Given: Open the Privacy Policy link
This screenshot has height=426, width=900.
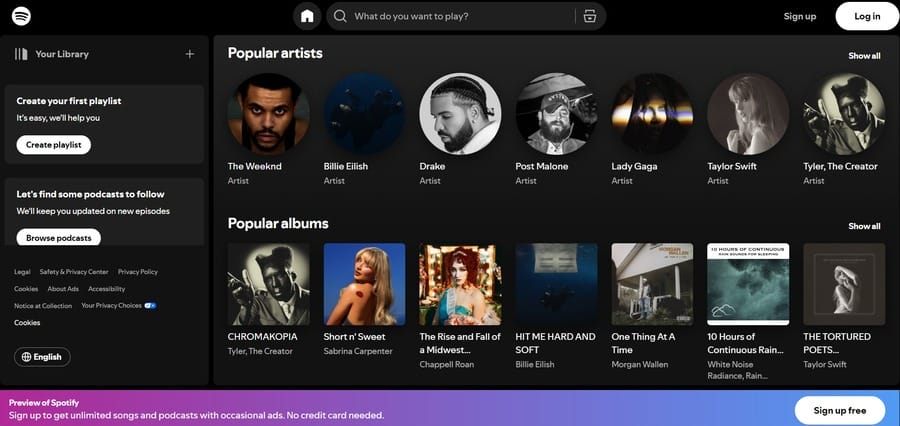Looking at the screenshot, I should pyautogui.click(x=138, y=272).
